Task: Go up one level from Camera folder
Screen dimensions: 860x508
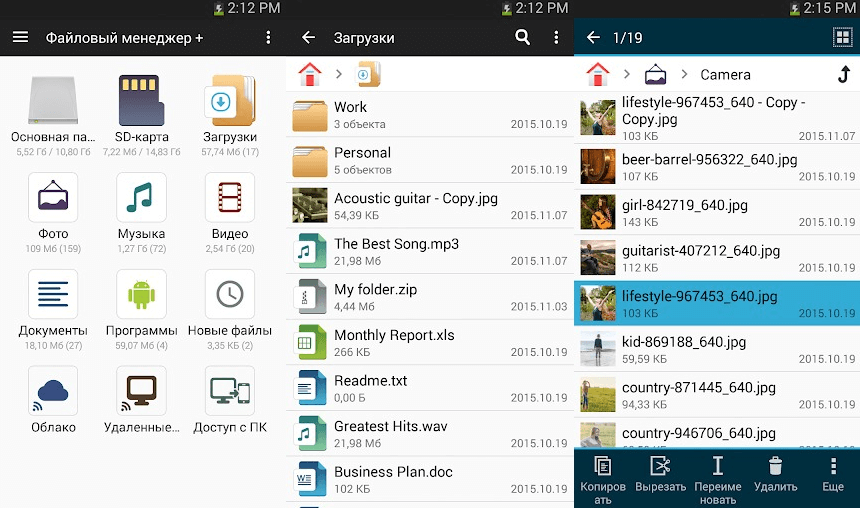Action: 842,74
